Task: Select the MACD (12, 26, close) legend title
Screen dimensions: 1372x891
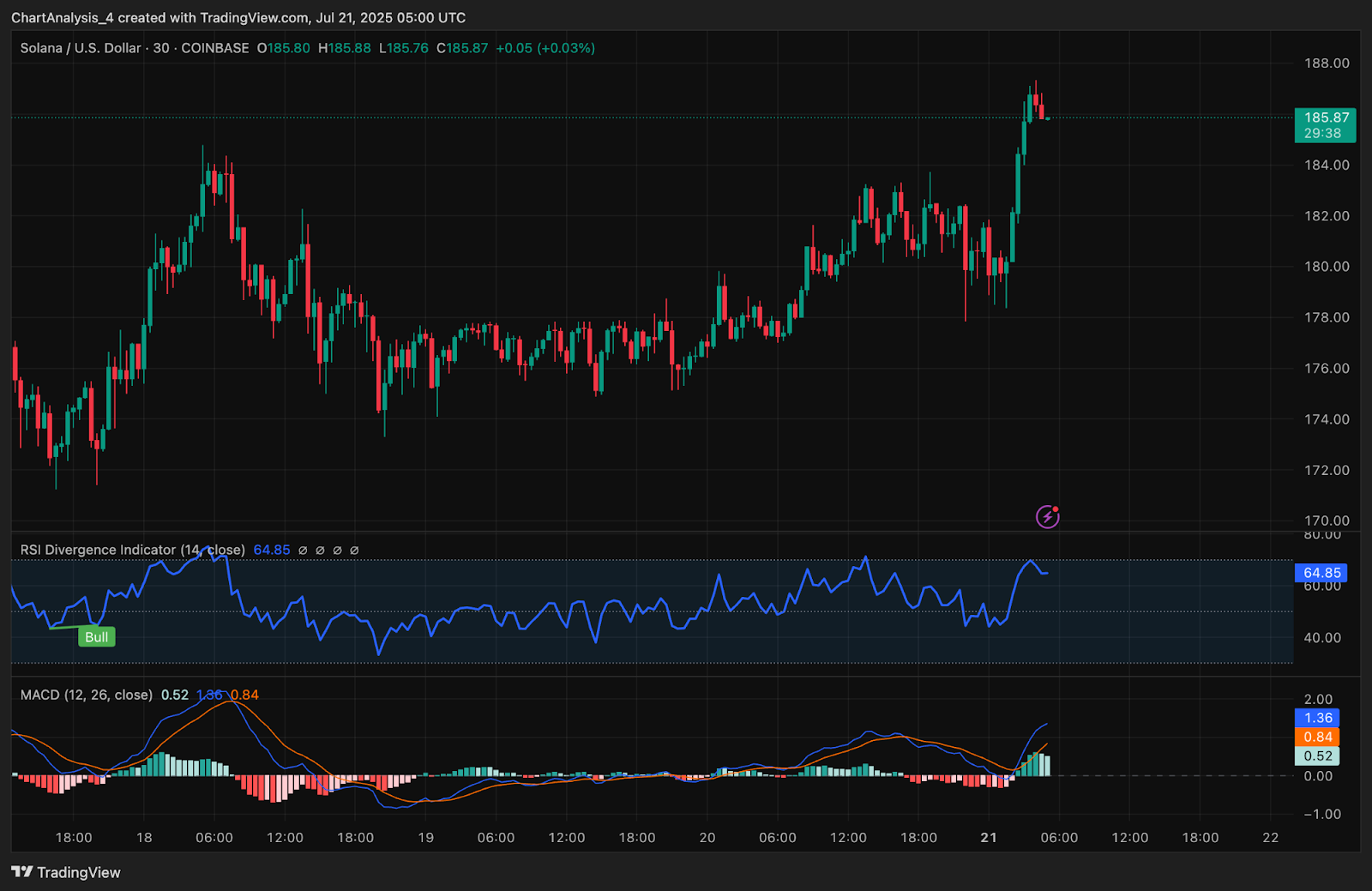Action: pos(86,695)
